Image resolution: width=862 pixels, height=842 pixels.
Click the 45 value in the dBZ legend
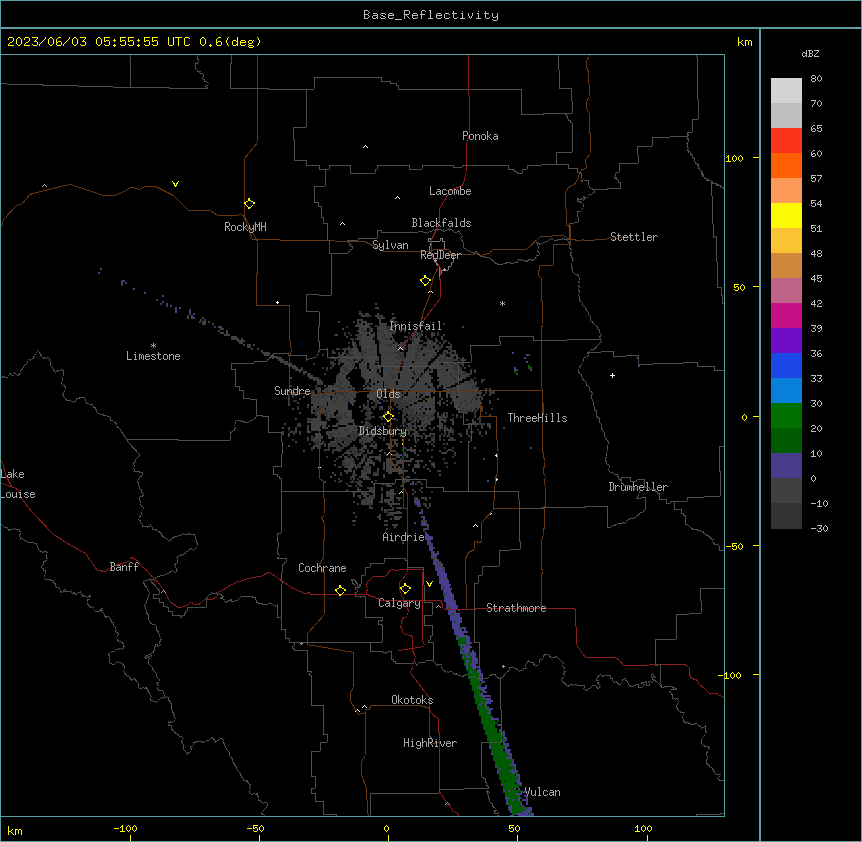816,279
